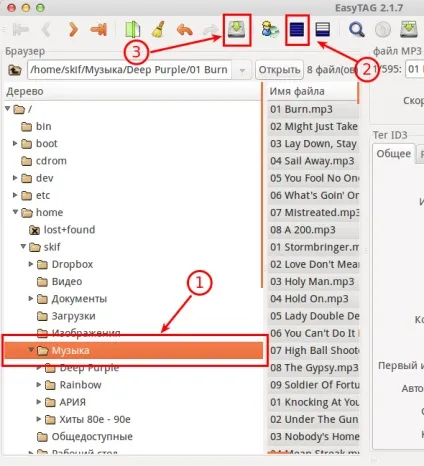Expand the Dropbox folder
Screen dimensions: 424x466
[31, 264]
